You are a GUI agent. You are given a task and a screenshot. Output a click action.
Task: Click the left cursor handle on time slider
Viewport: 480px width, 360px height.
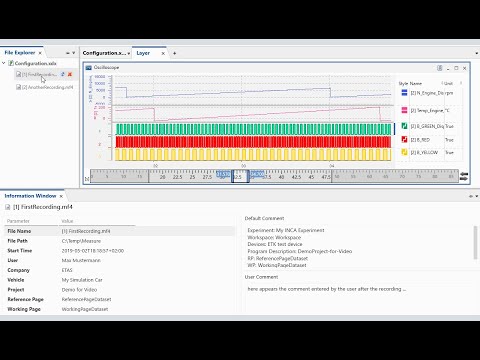pos(232,176)
